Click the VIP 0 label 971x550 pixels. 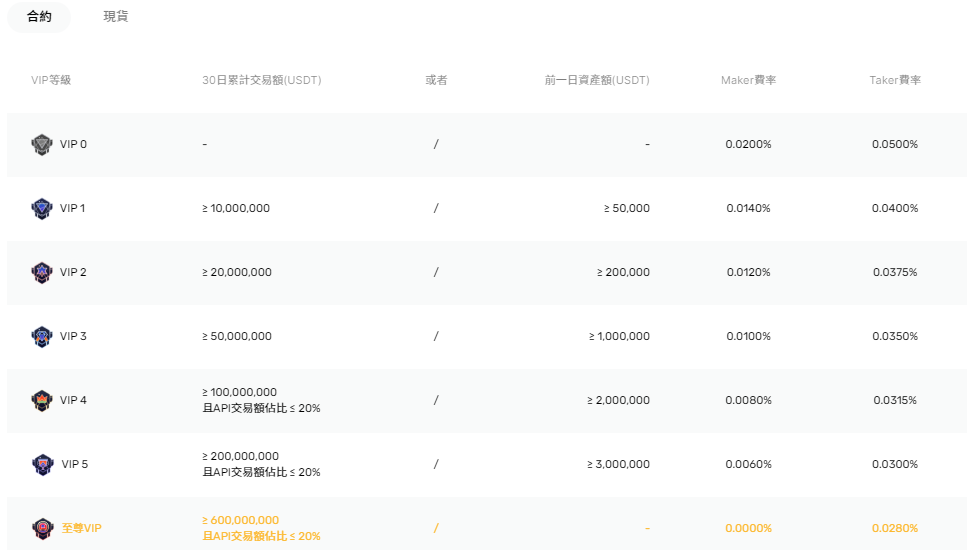tap(73, 144)
